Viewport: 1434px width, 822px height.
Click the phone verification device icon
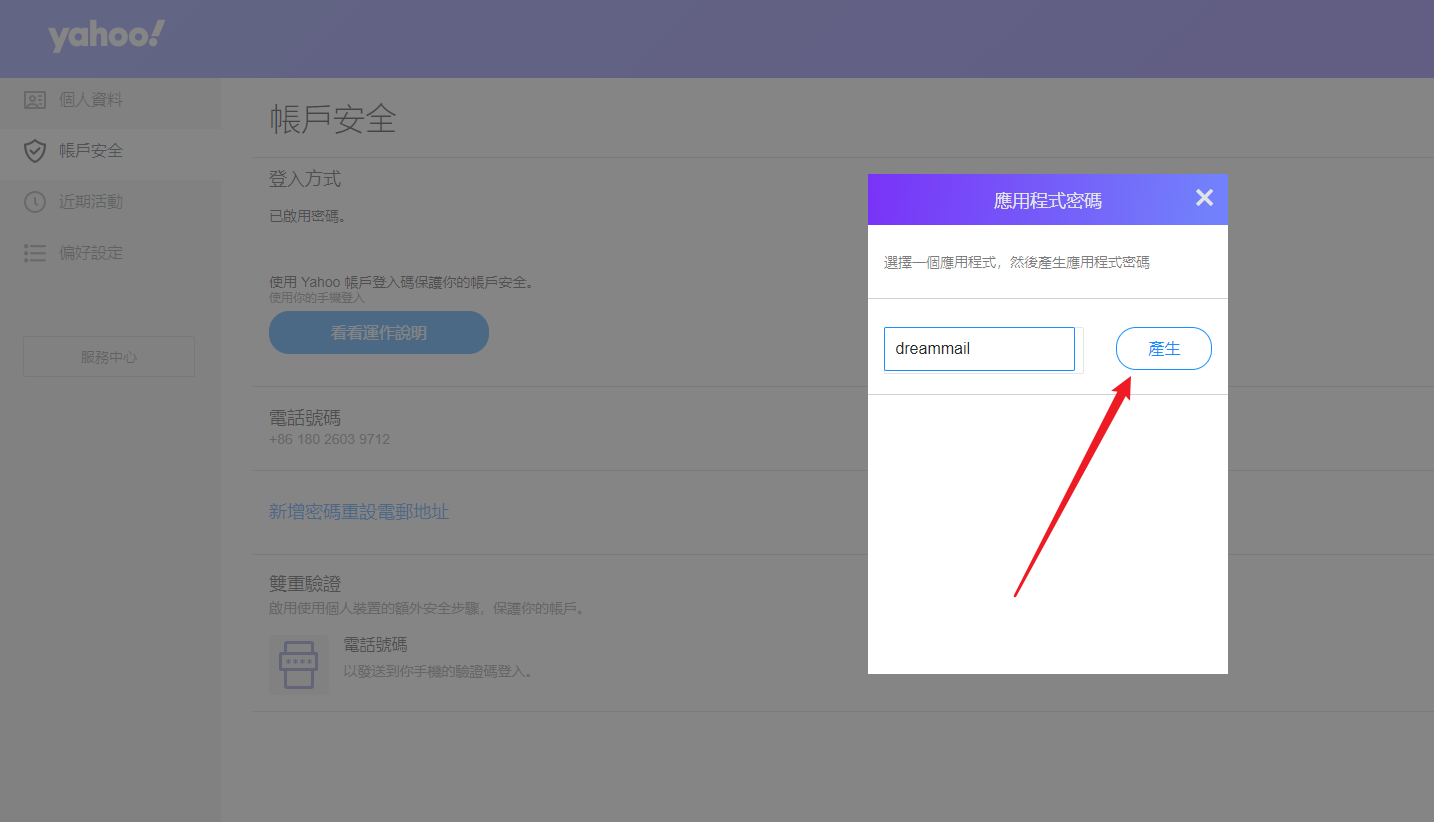pos(299,664)
